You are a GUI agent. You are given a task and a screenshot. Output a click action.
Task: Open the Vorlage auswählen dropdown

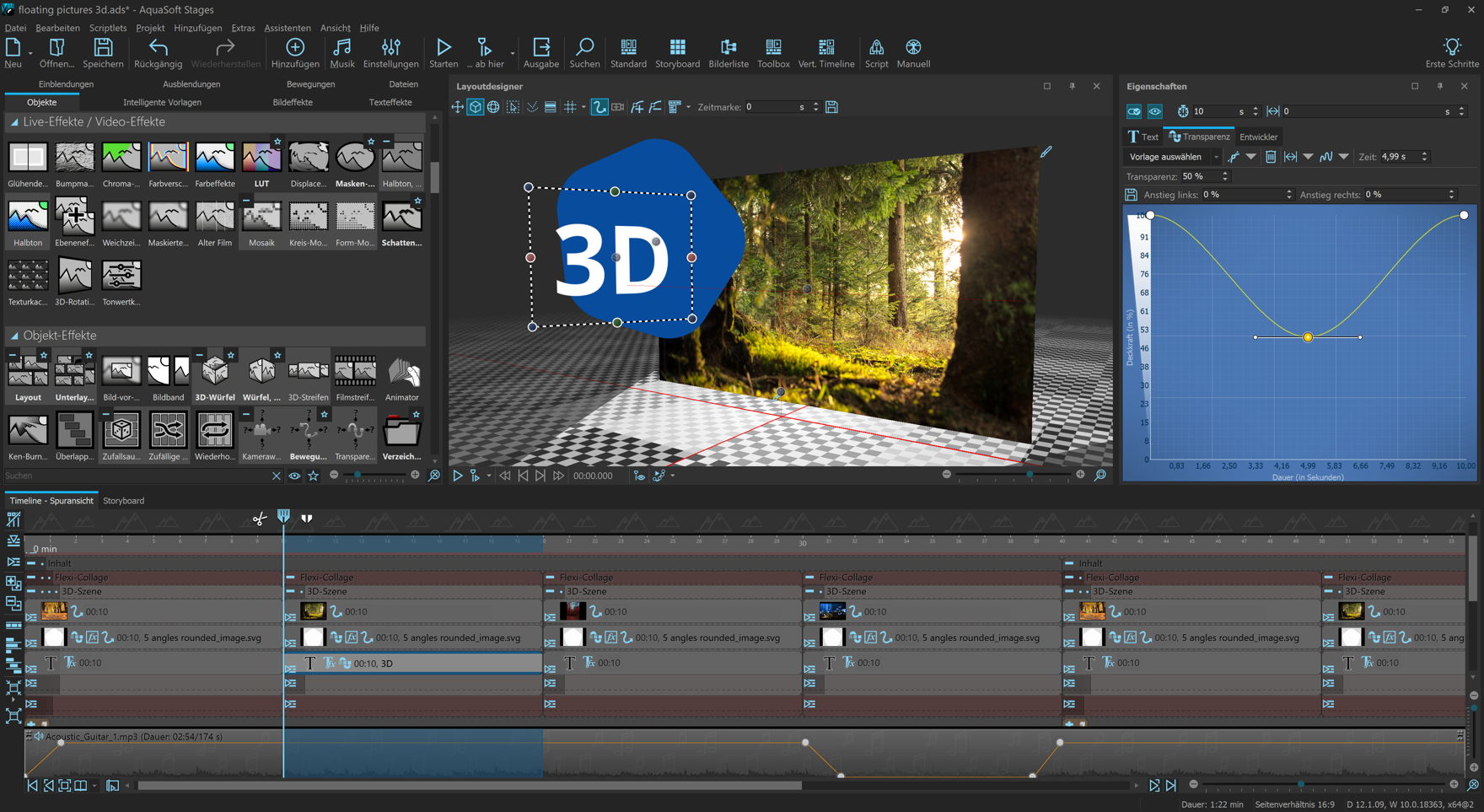1174,157
